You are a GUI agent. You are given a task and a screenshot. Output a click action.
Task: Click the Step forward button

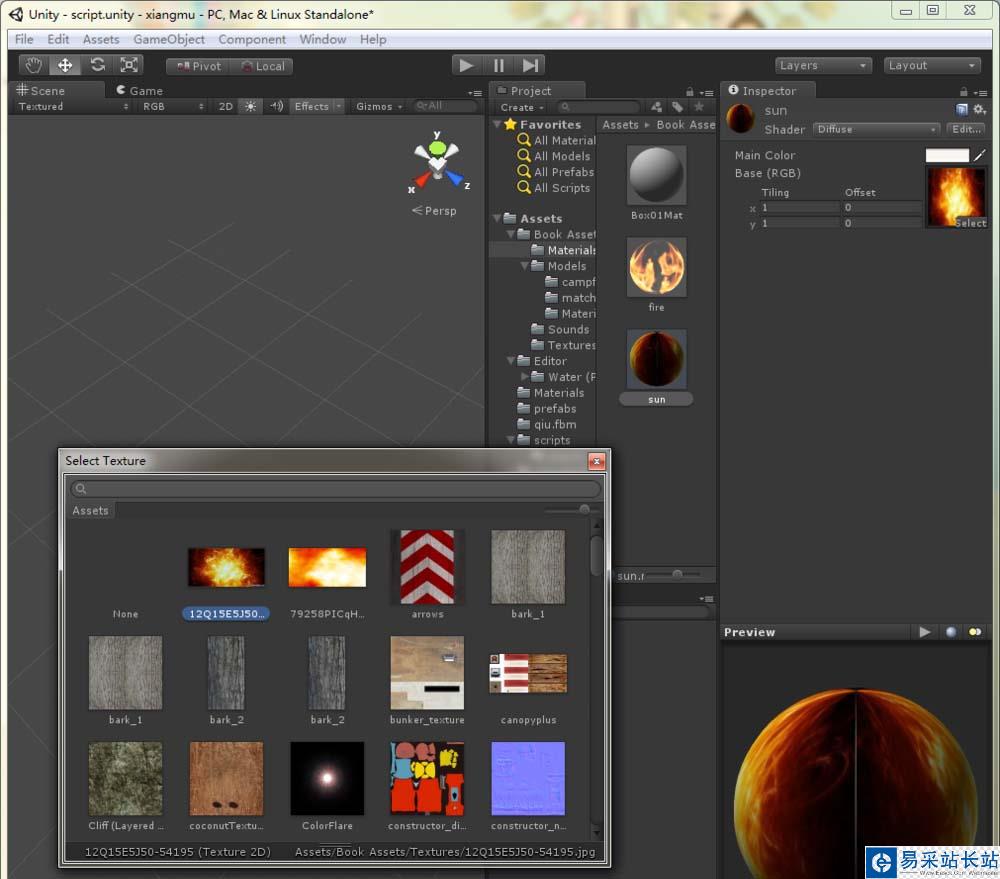coord(530,65)
